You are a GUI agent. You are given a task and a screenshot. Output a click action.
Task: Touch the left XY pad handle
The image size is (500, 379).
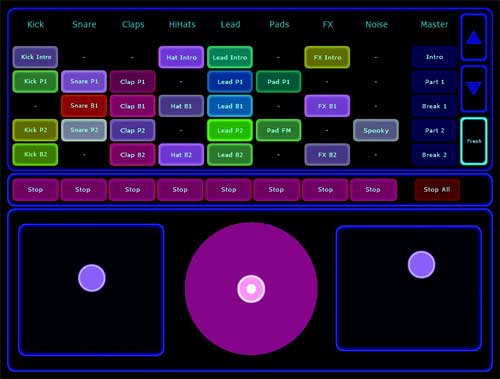[x=92, y=278]
